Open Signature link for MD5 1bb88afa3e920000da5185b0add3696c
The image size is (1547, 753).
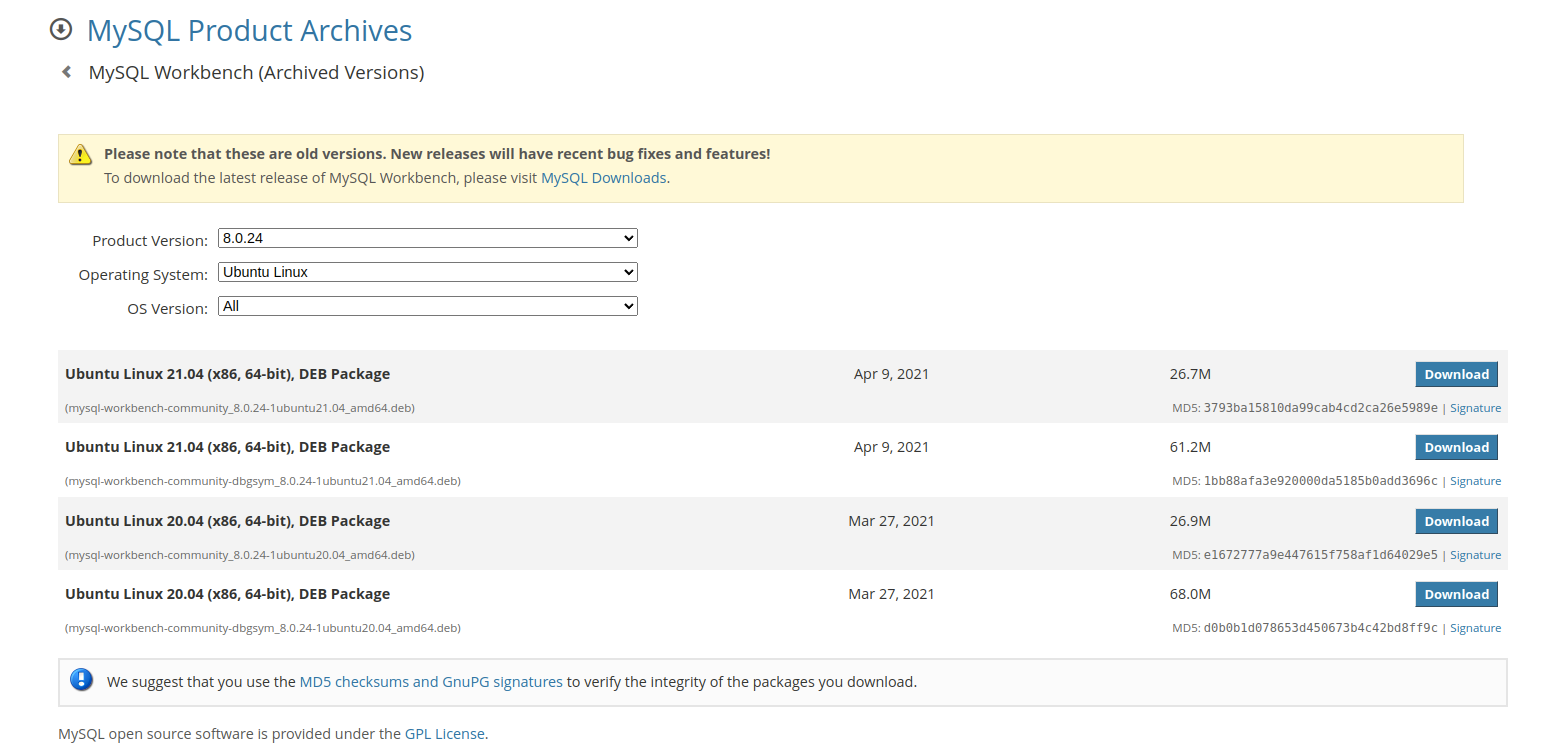[1475, 481]
